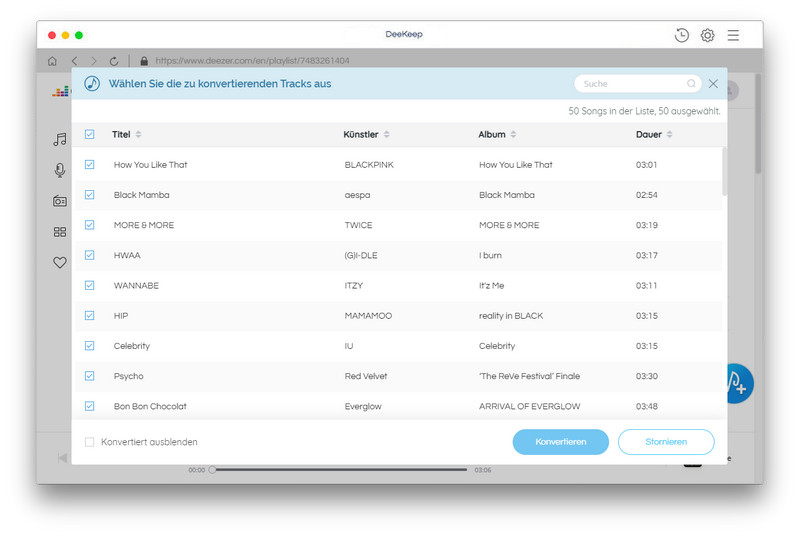Click the IU artist cell
Viewport: 800px width, 536px height.
(x=348, y=346)
